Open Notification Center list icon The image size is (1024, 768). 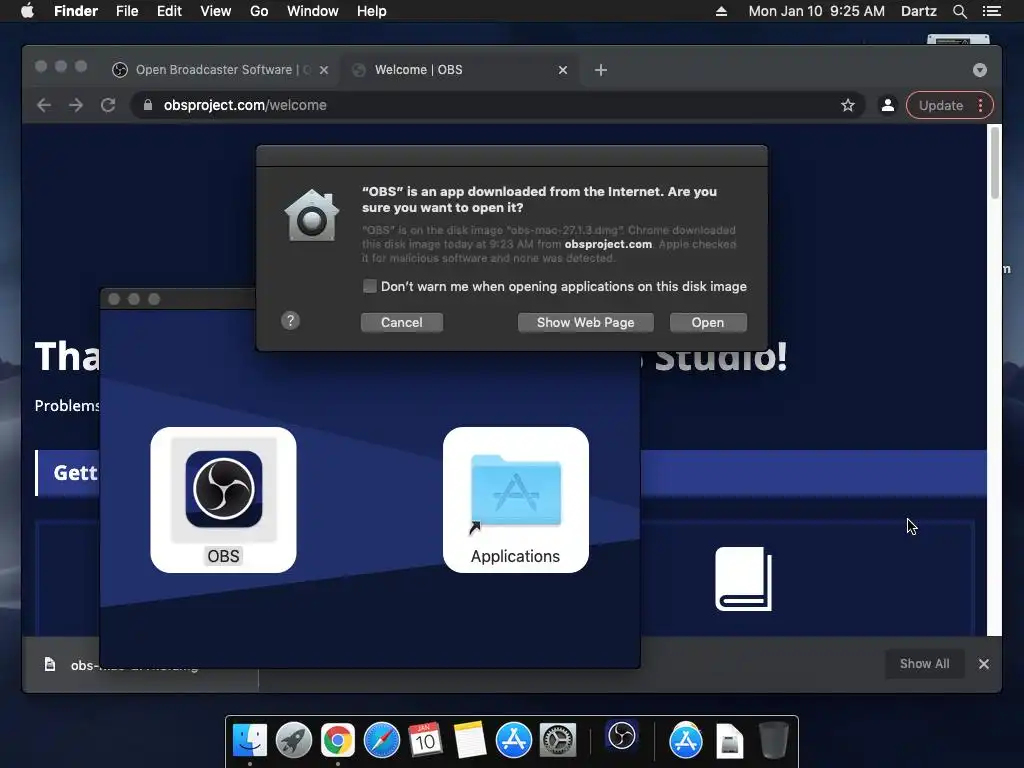coord(991,11)
